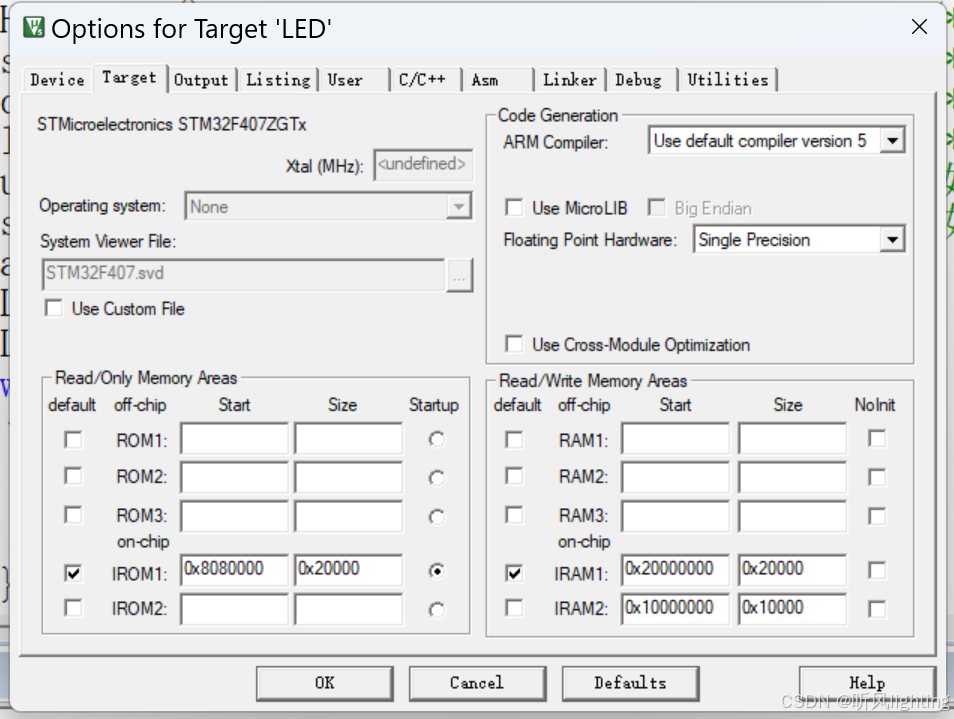Select the Target tab

click(129, 78)
